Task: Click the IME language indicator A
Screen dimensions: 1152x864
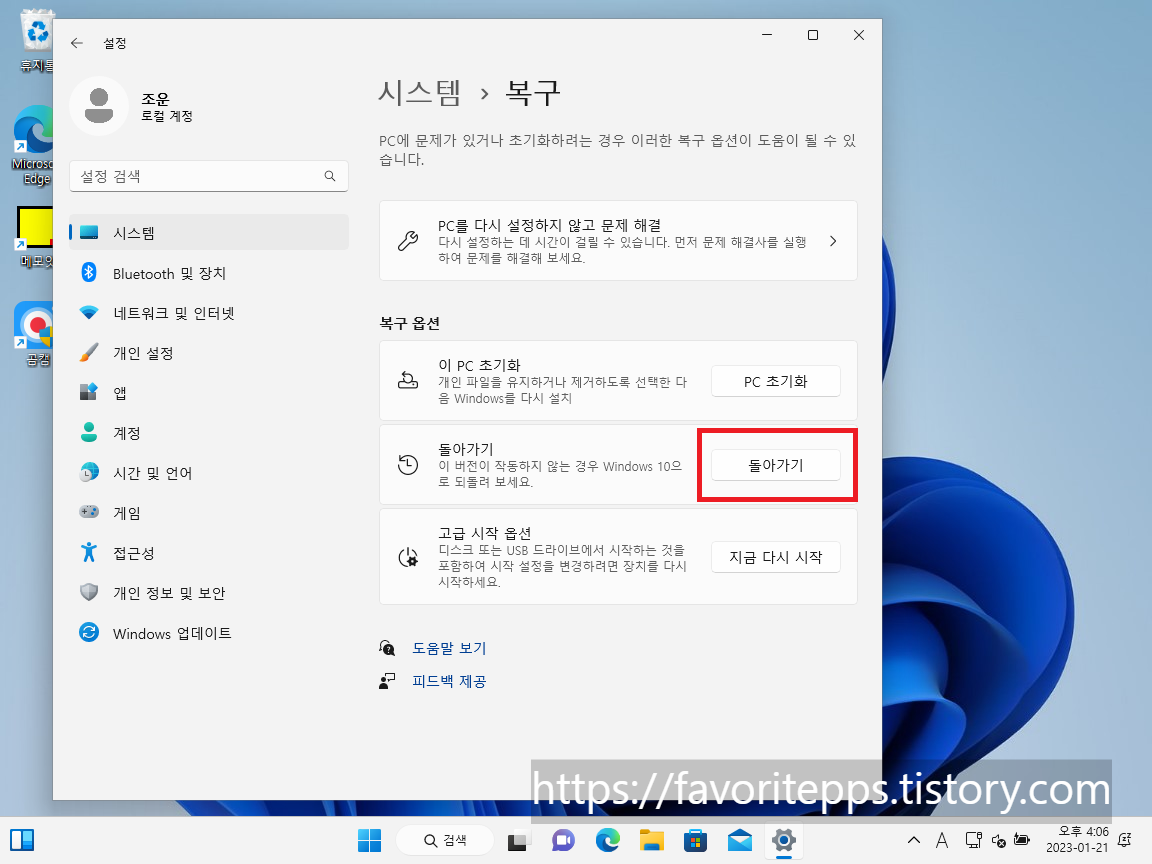Action: 942,840
